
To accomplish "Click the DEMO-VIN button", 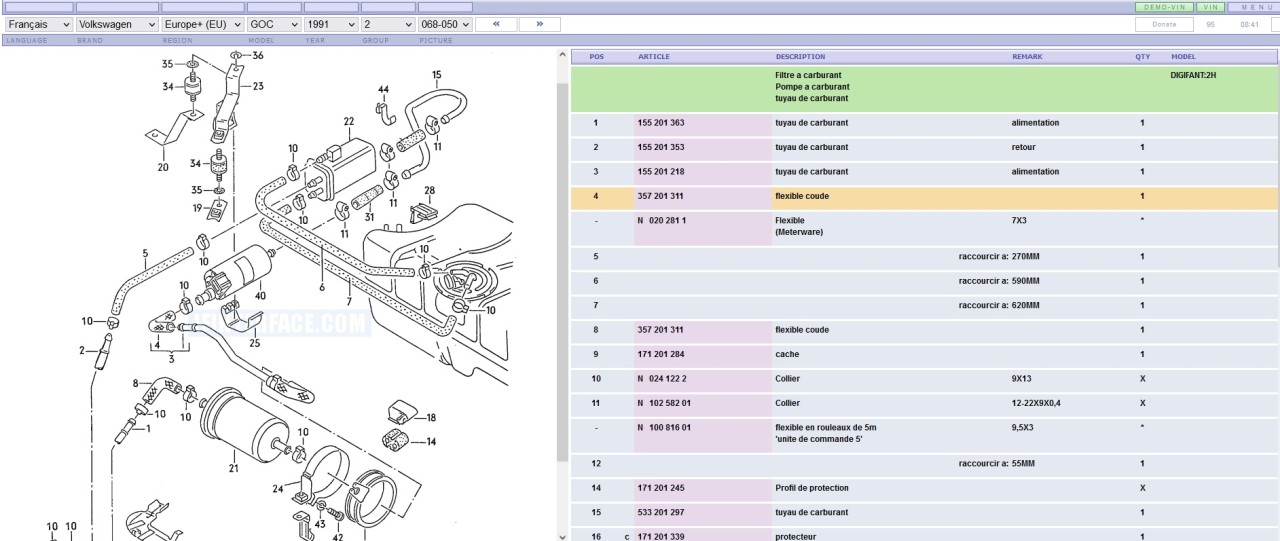I will 1163,7.
